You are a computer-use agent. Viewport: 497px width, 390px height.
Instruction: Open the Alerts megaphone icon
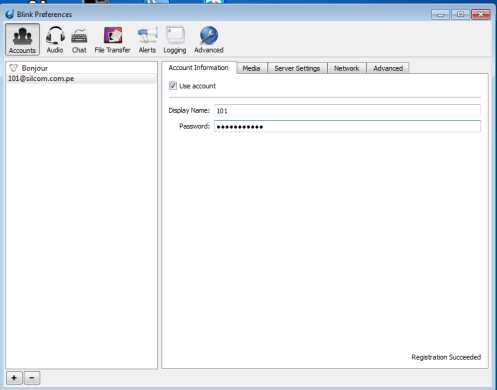pyautogui.click(x=147, y=35)
